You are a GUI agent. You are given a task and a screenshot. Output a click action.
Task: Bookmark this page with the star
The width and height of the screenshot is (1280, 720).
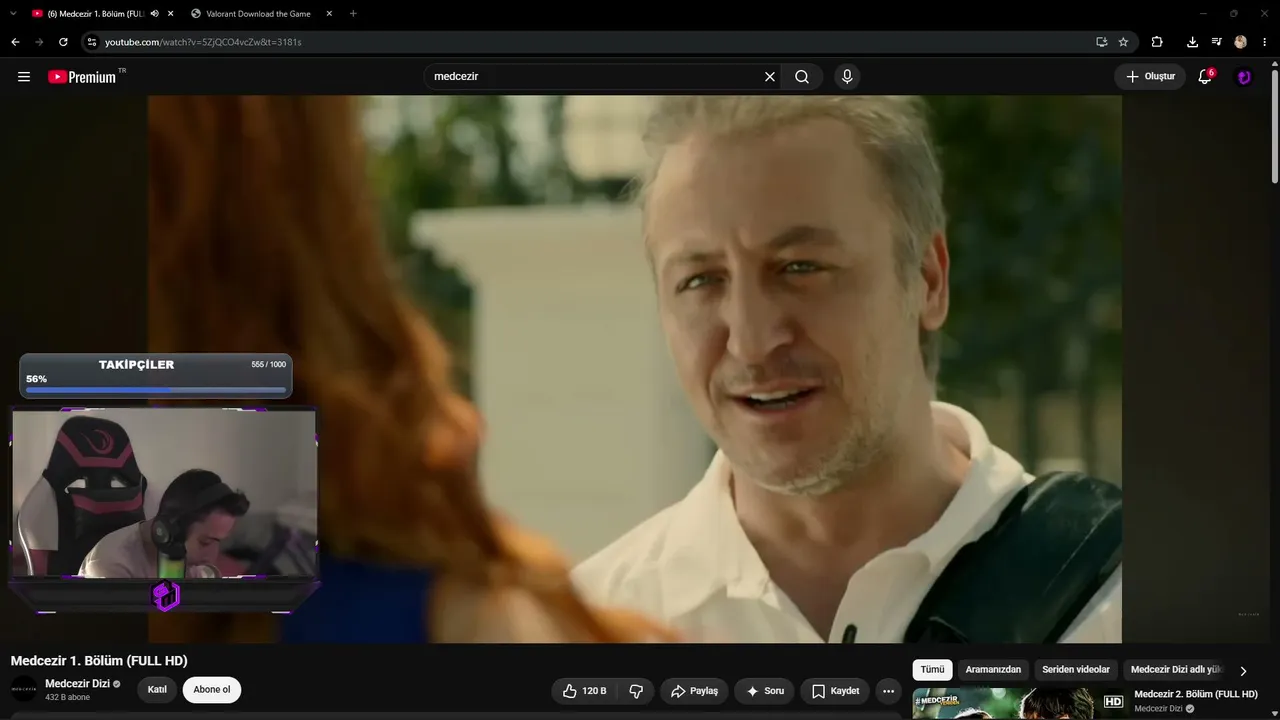click(x=1123, y=42)
